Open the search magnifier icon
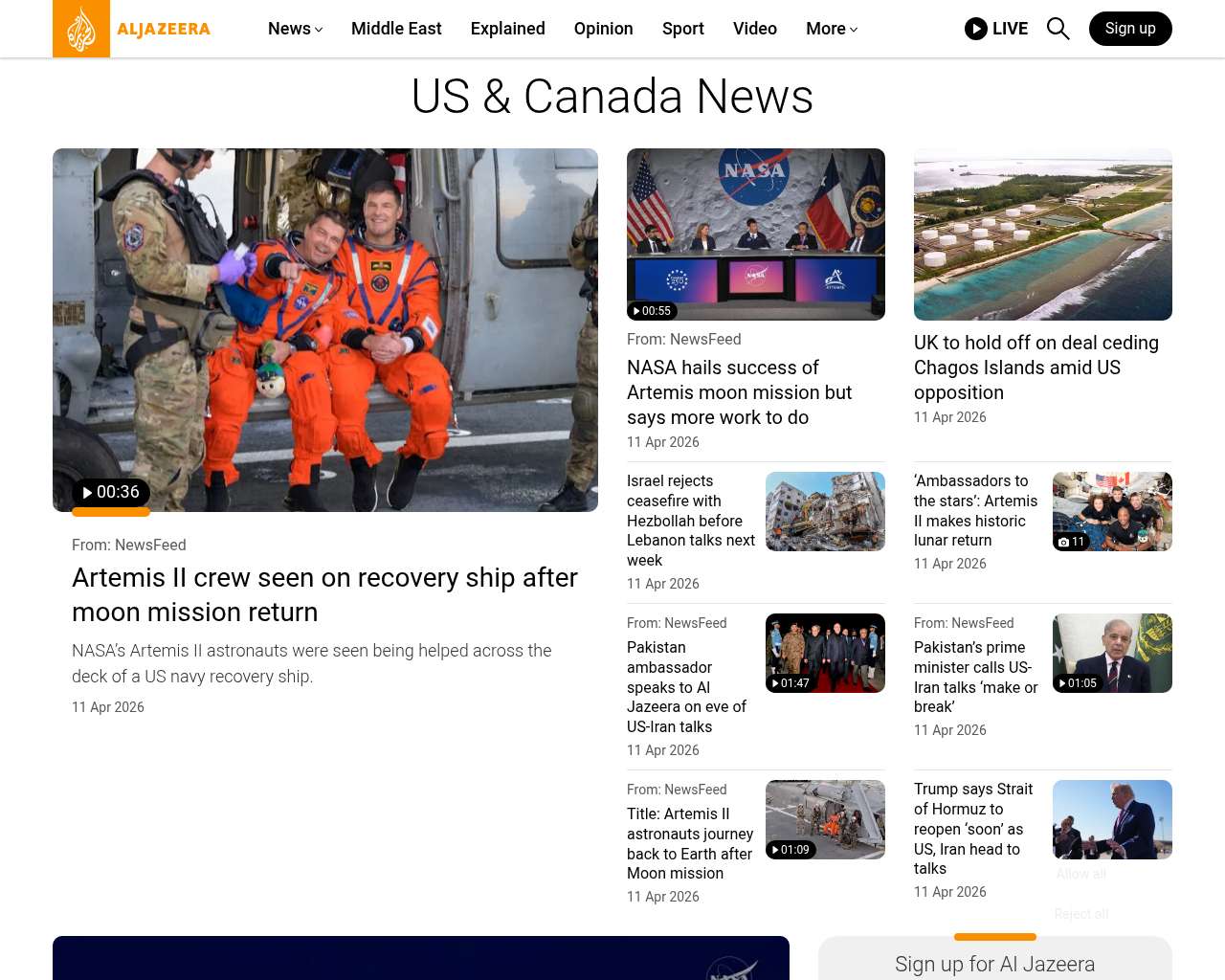The height and width of the screenshot is (980, 1225). pos(1058,29)
